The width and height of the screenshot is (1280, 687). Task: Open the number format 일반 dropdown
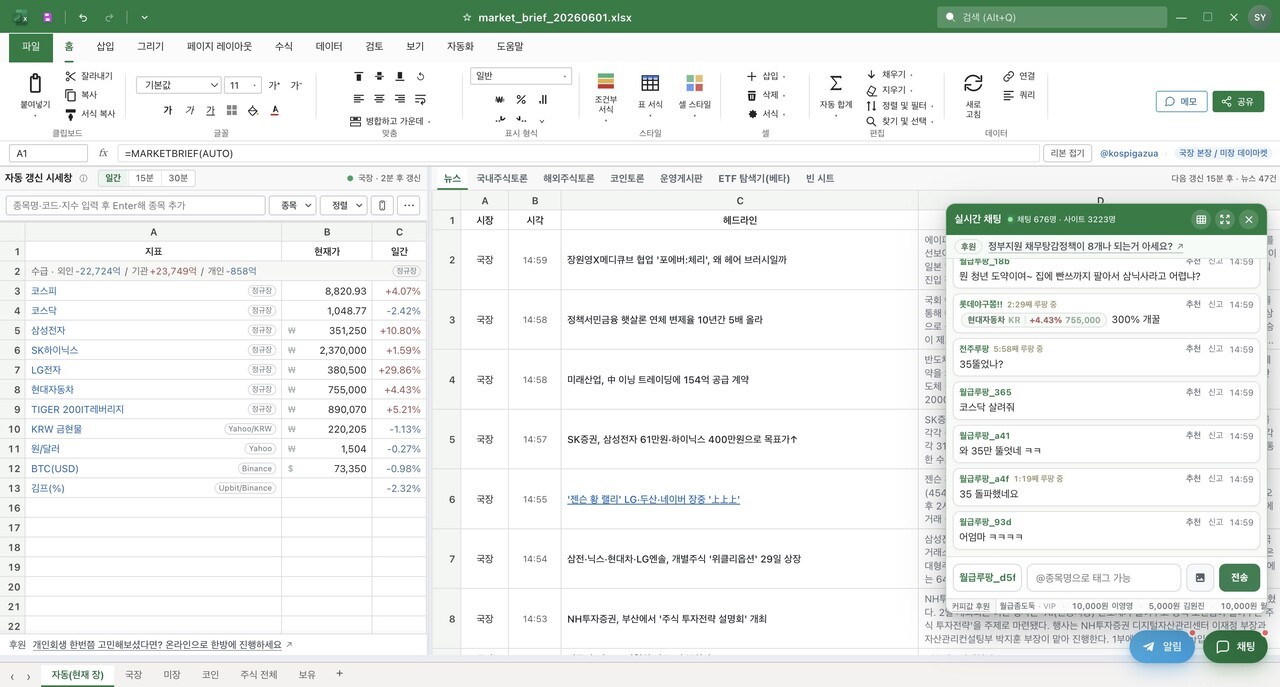(521, 76)
